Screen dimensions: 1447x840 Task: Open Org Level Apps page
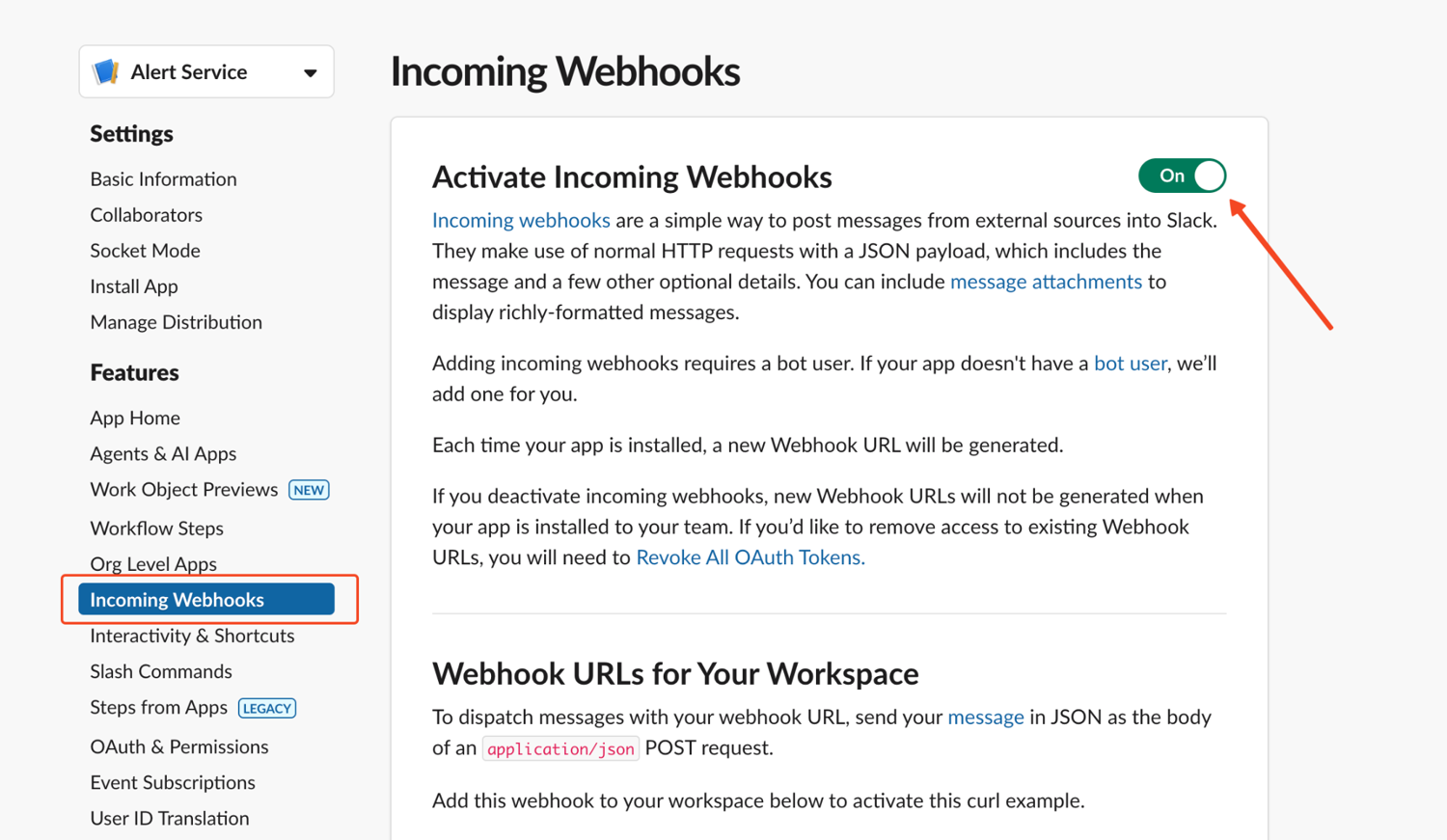[153, 564]
